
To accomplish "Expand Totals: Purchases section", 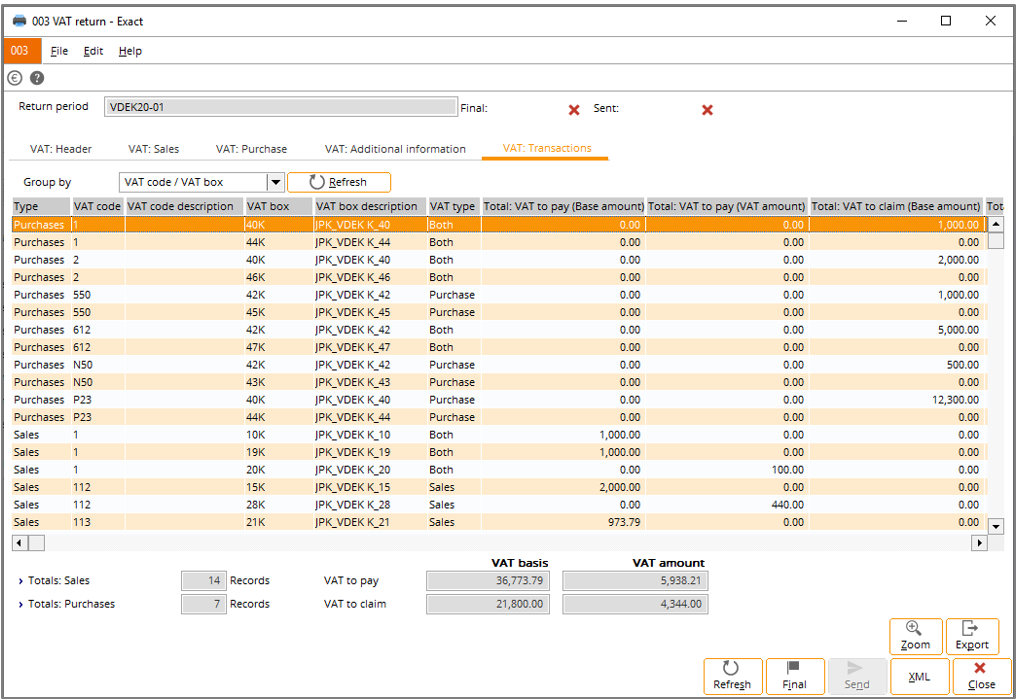I will click(x=21, y=604).
